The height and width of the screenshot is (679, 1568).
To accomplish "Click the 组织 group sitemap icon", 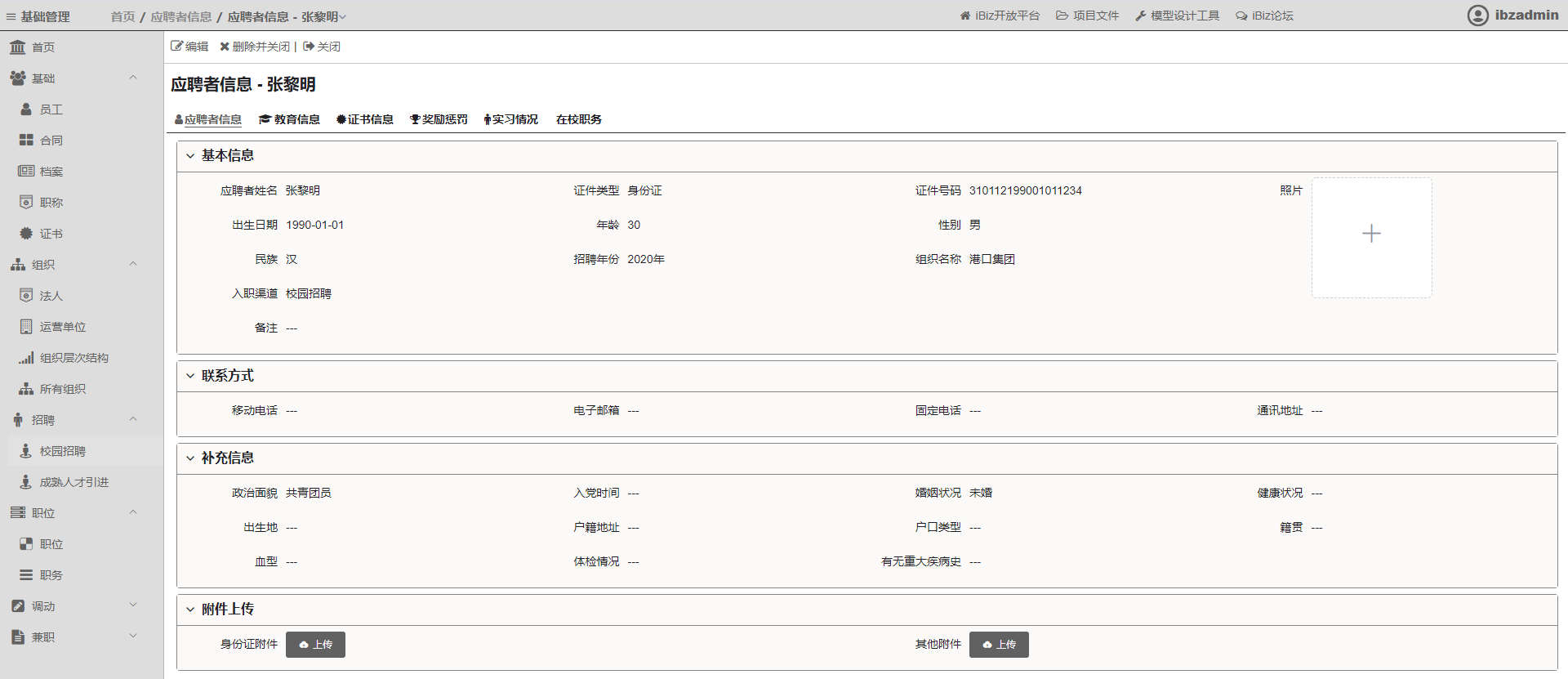I will pyautogui.click(x=18, y=265).
